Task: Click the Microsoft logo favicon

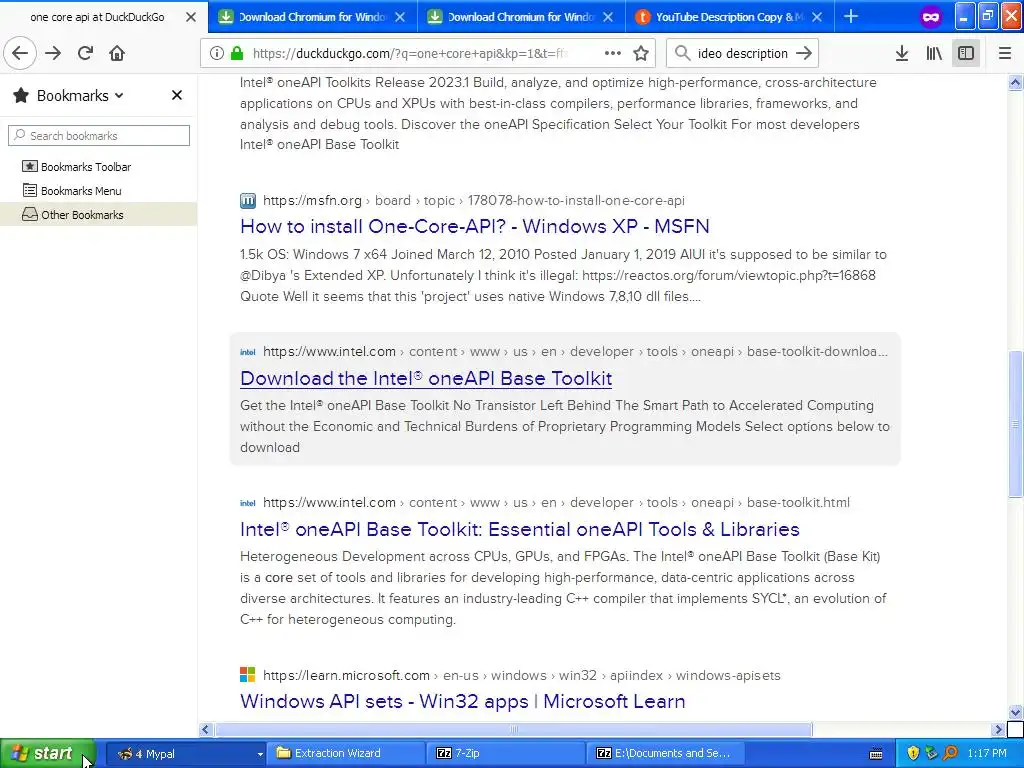Action: [x=248, y=675]
